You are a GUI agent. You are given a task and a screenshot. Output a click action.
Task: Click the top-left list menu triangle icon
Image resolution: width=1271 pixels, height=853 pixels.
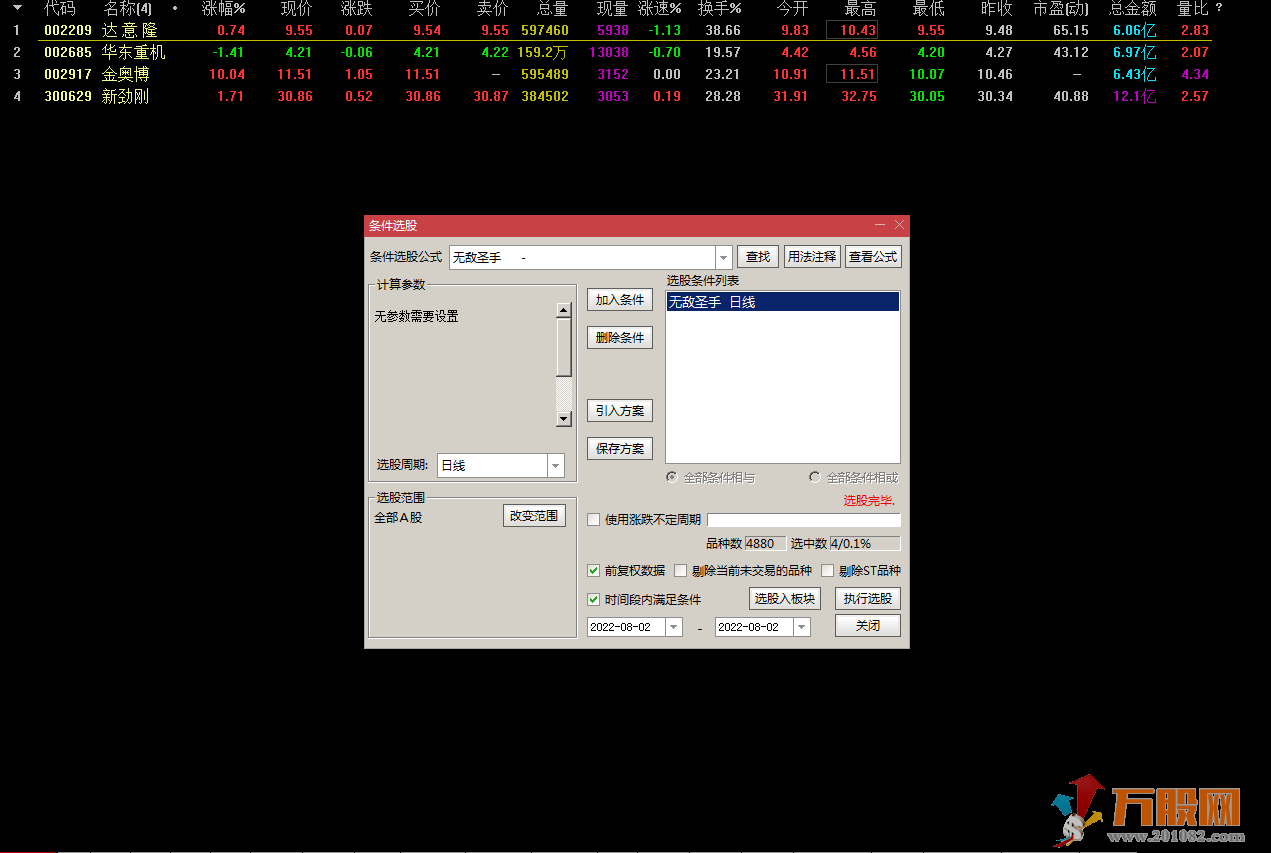point(17,8)
